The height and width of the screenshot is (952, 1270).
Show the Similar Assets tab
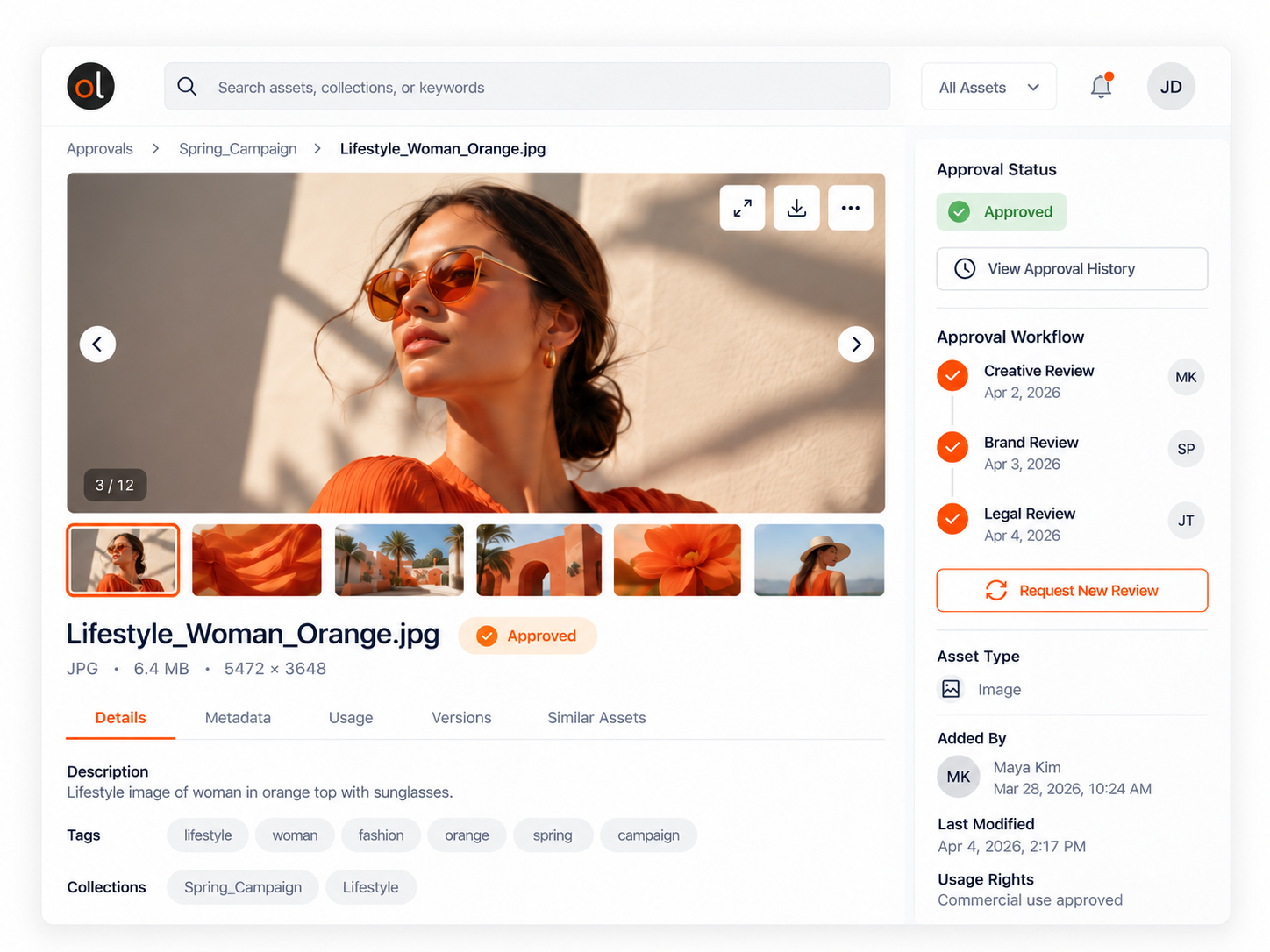596,718
